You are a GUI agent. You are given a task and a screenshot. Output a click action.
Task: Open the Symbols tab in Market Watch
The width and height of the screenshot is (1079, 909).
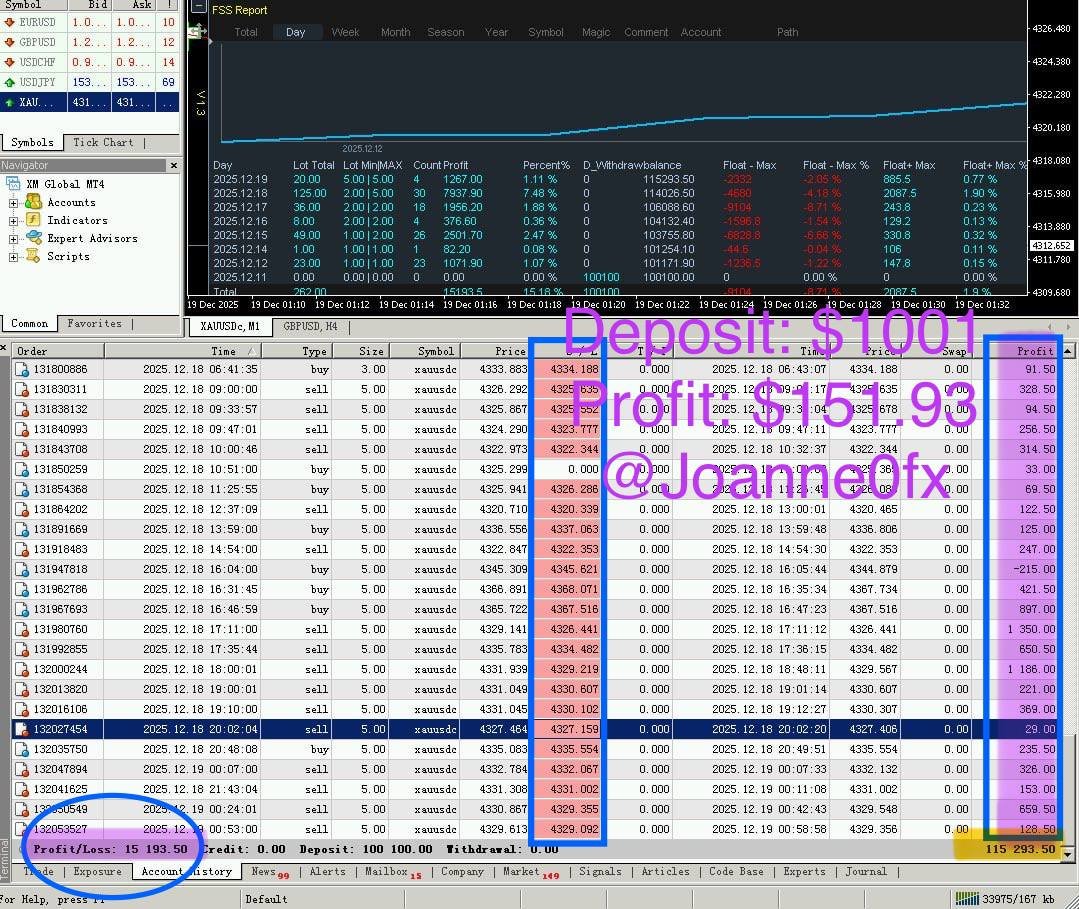point(32,142)
